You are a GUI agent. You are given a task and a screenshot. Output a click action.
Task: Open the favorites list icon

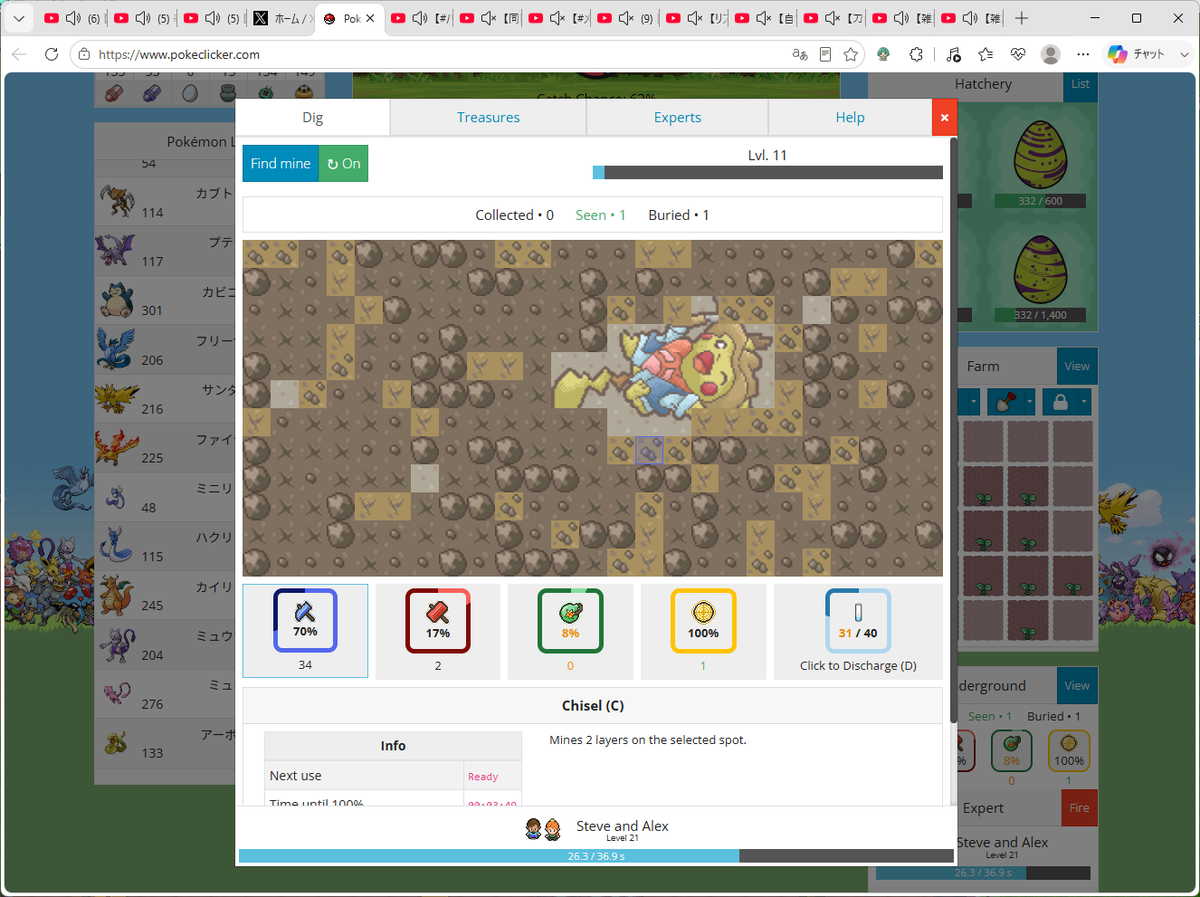986,54
